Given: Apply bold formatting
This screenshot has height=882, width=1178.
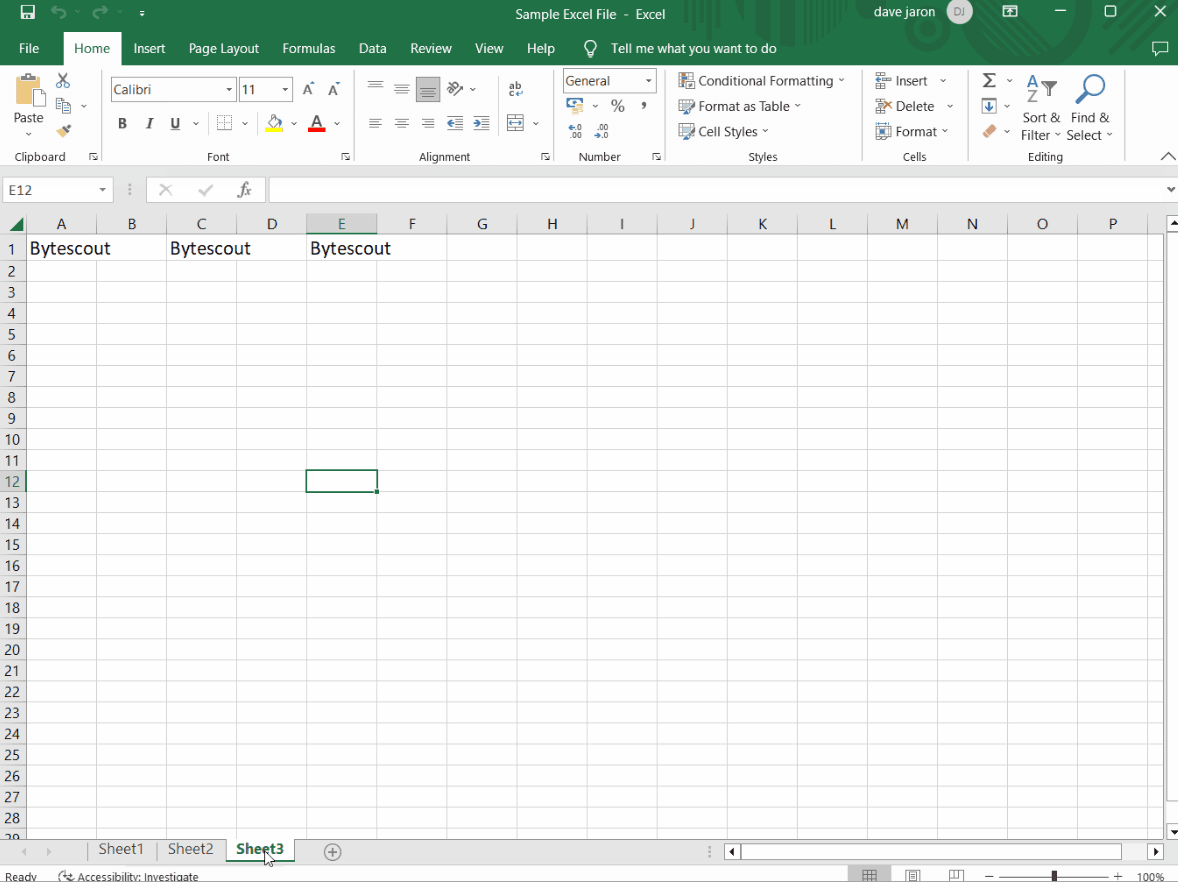Looking at the screenshot, I should (122, 123).
